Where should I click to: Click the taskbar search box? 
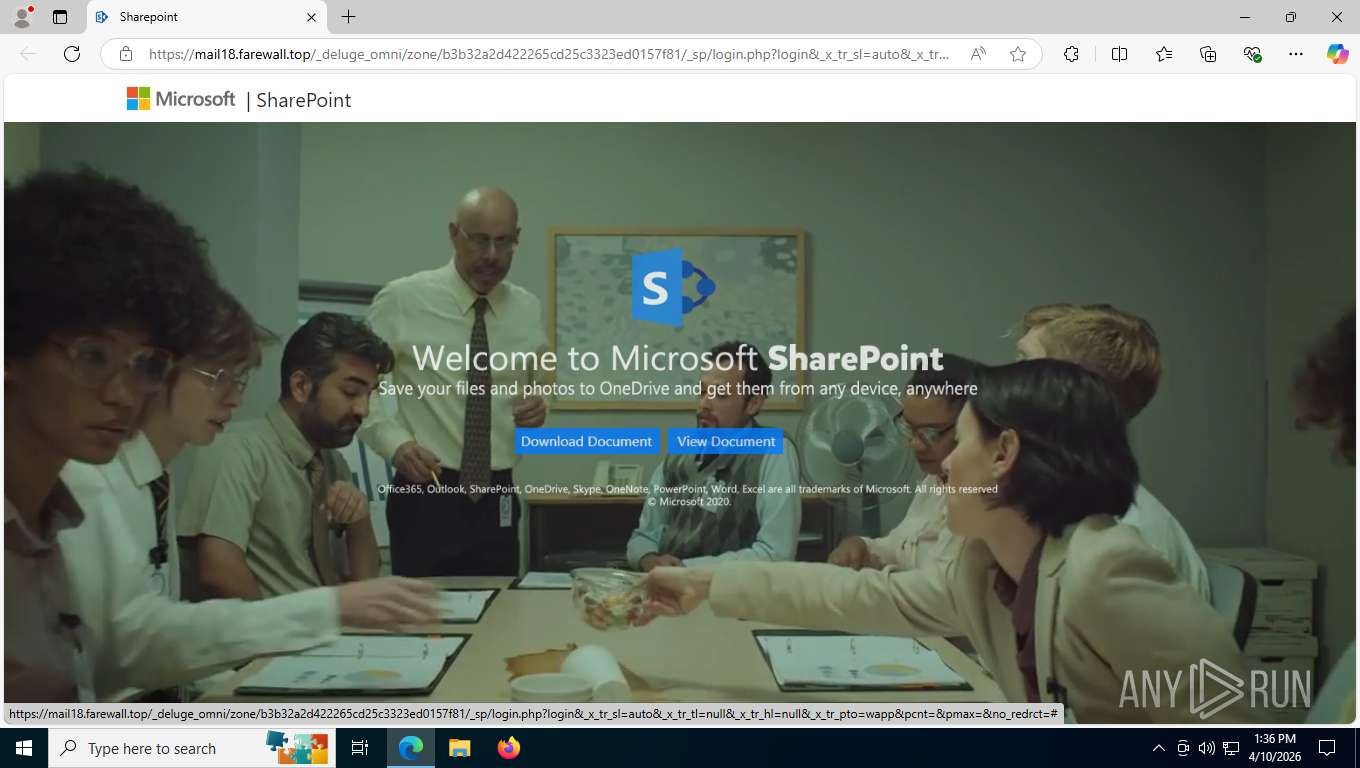click(x=192, y=748)
